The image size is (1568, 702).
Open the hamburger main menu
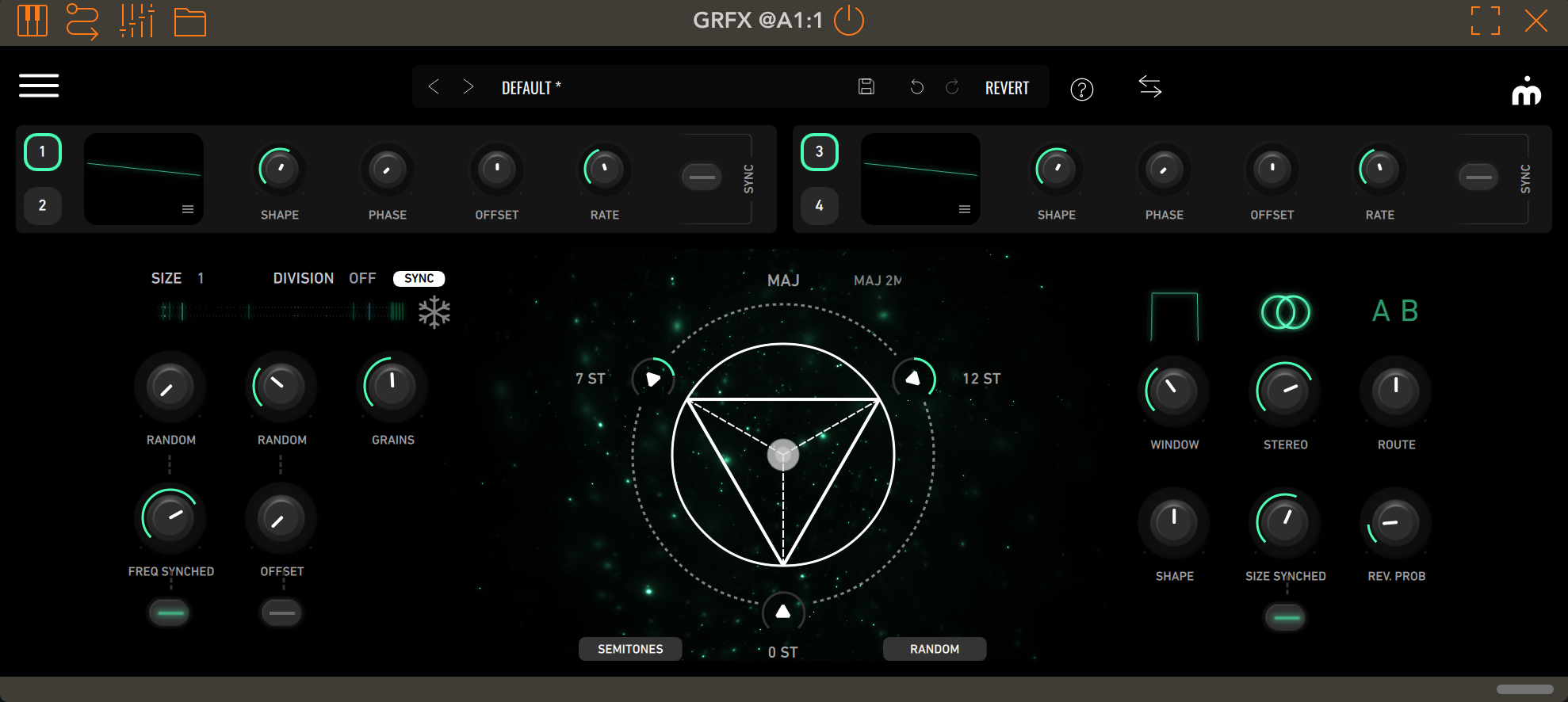click(39, 86)
